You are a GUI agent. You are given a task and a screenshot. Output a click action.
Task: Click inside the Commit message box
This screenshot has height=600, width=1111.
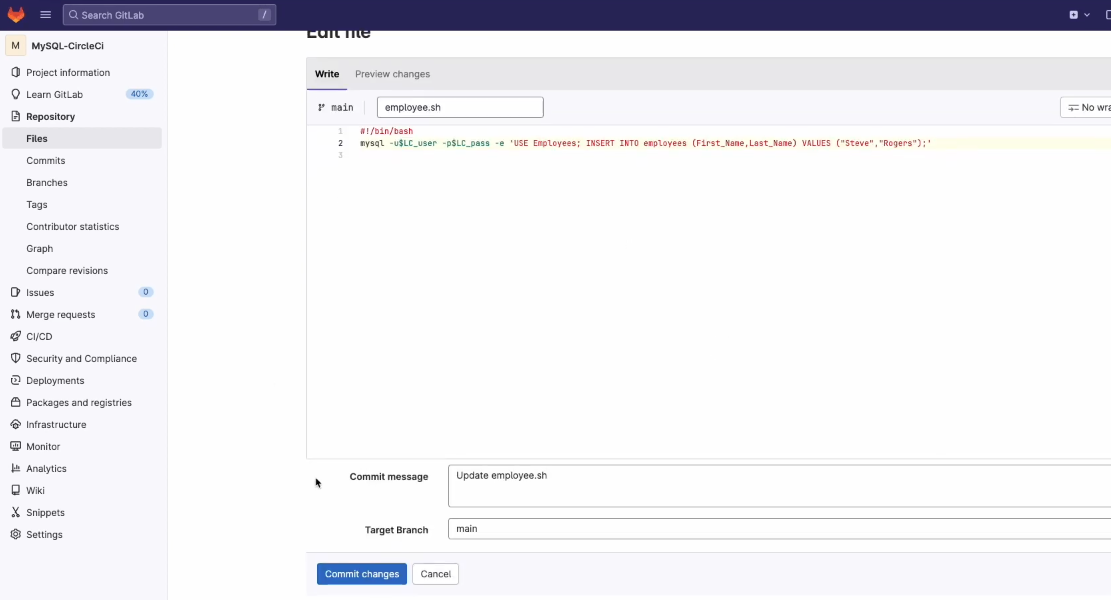(779, 485)
